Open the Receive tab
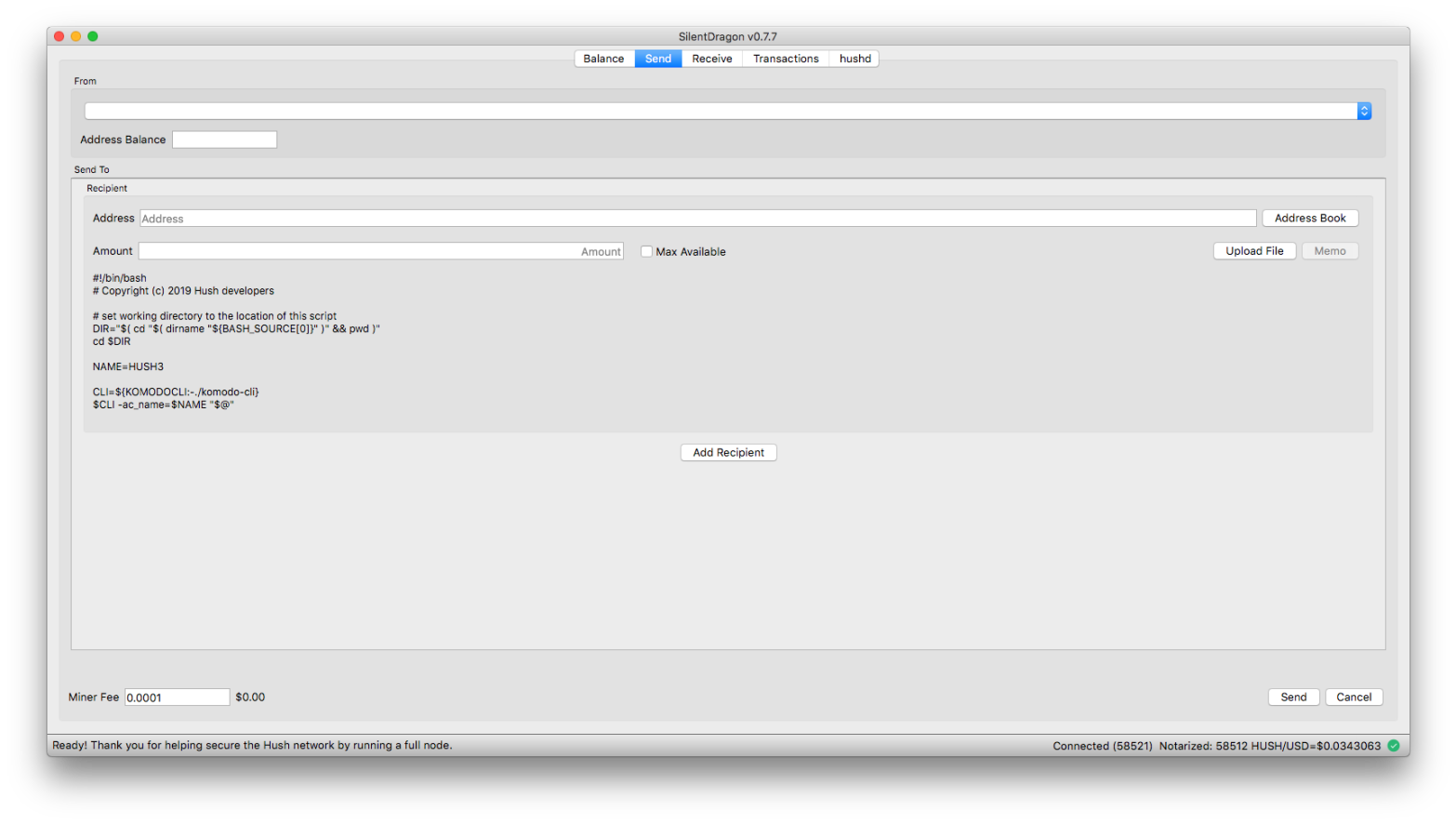This screenshot has height=824, width=1456. (x=712, y=59)
